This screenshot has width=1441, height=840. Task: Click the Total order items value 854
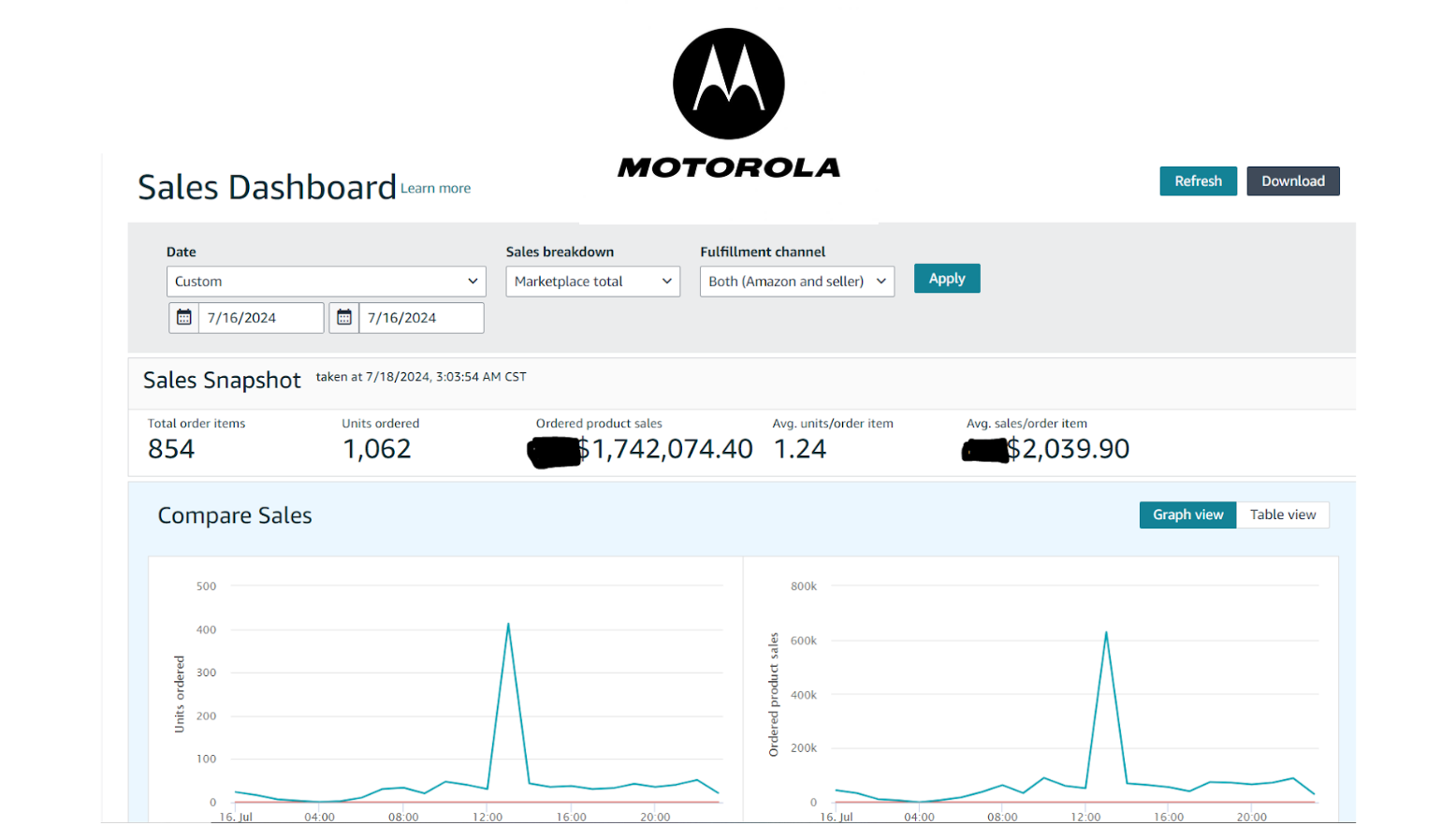coord(171,449)
